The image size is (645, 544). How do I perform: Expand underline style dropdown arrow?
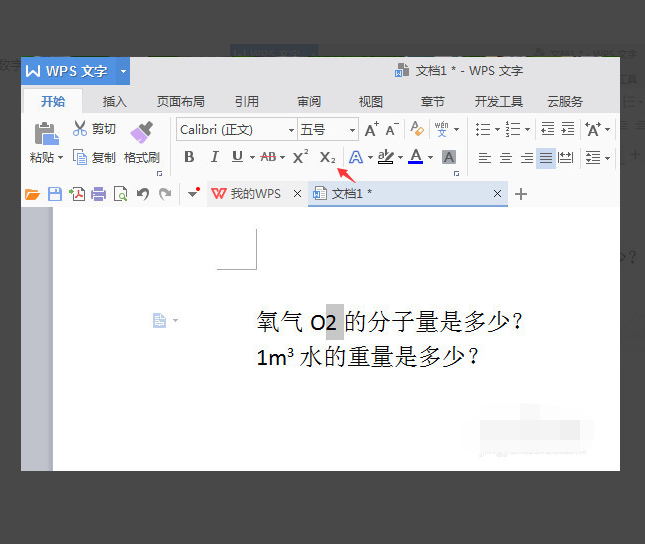252,157
